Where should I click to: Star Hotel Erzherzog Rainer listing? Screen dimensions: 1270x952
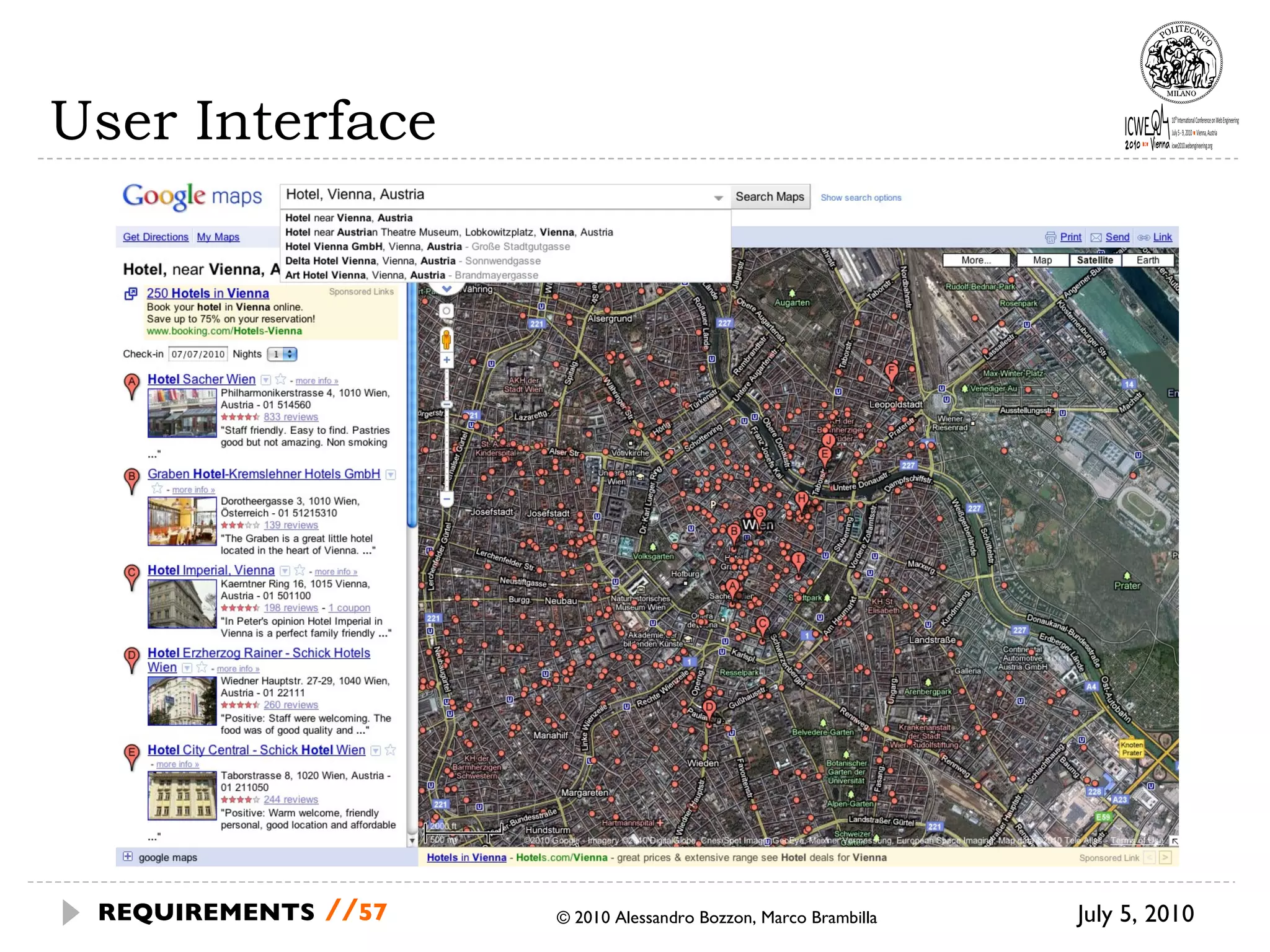click(x=202, y=668)
